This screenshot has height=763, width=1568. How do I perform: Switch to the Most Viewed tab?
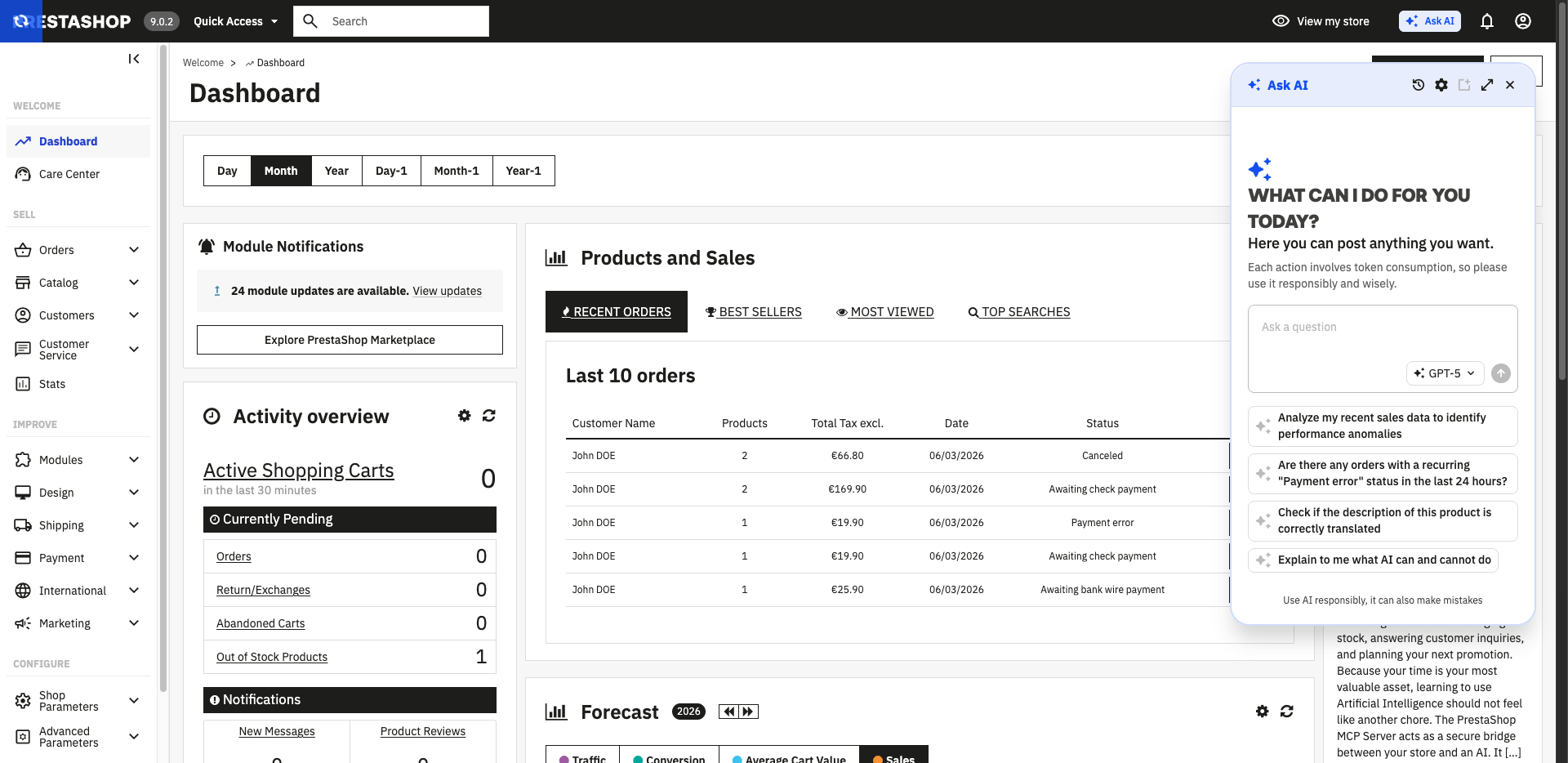point(885,312)
